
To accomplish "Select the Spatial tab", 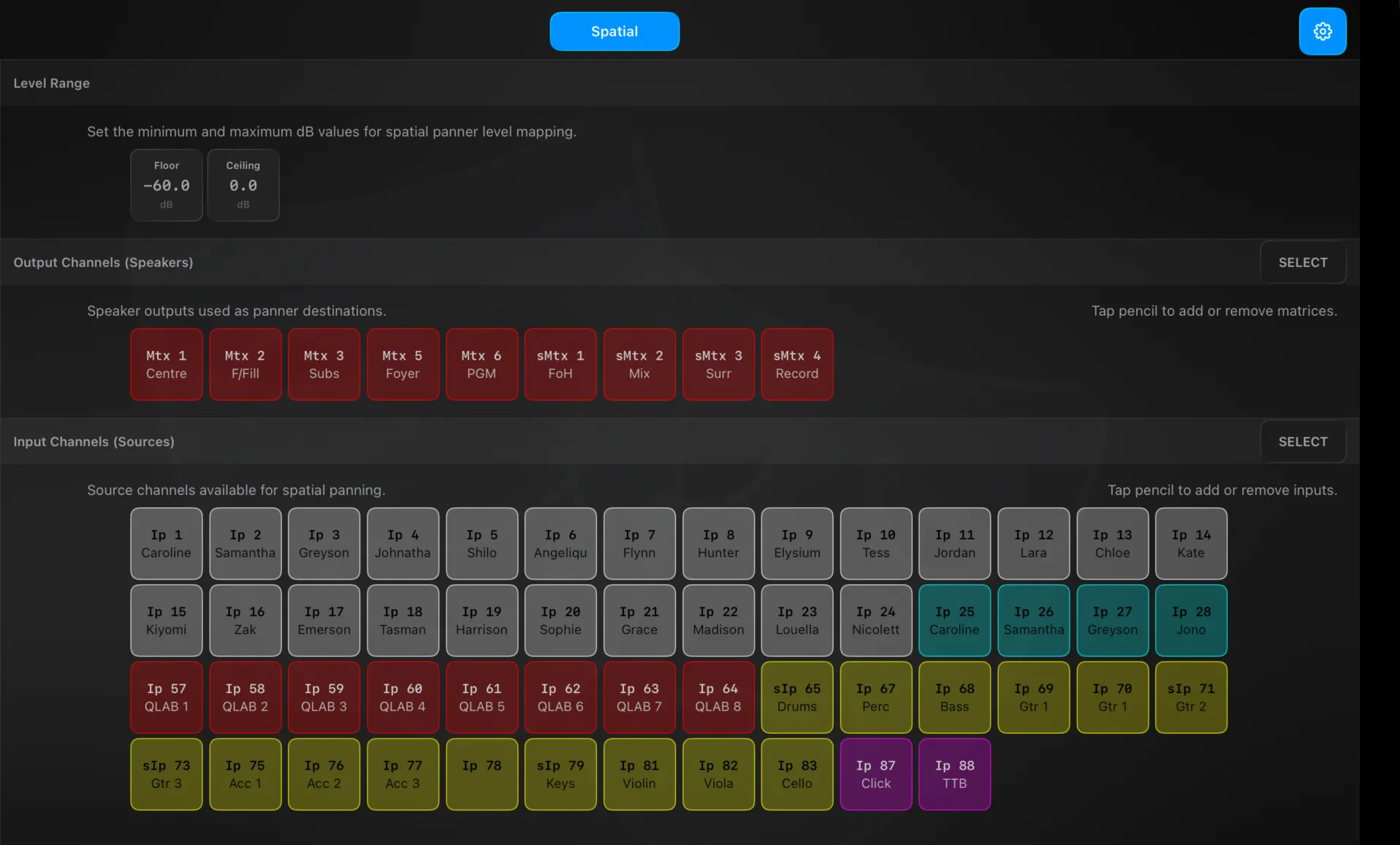I will point(615,31).
